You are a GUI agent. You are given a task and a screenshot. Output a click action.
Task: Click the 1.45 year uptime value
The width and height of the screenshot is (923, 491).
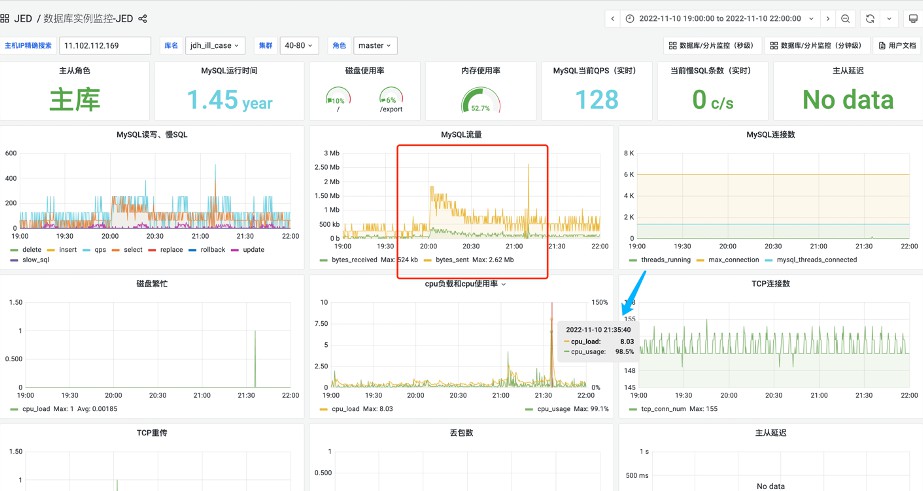click(230, 100)
